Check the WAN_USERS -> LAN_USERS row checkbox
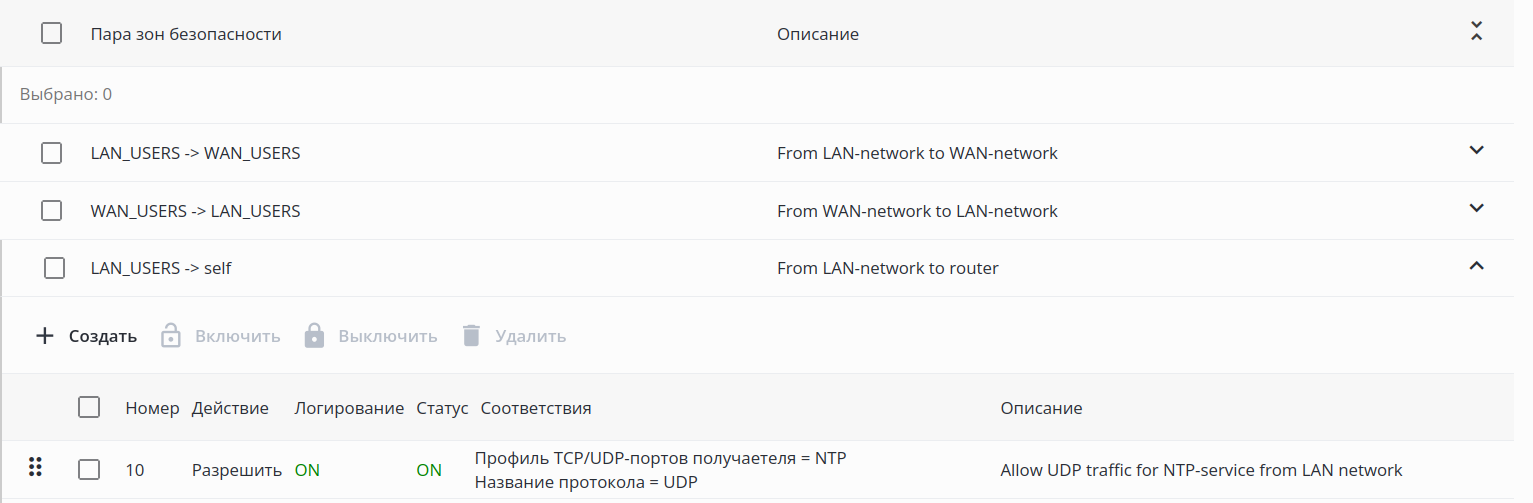Screen dimensions: 1533x503 coord(51,211)
